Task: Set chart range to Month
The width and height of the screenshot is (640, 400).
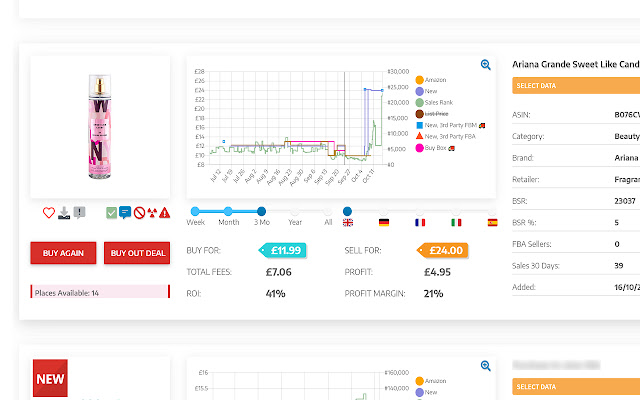Action: (x=228, y=211)
